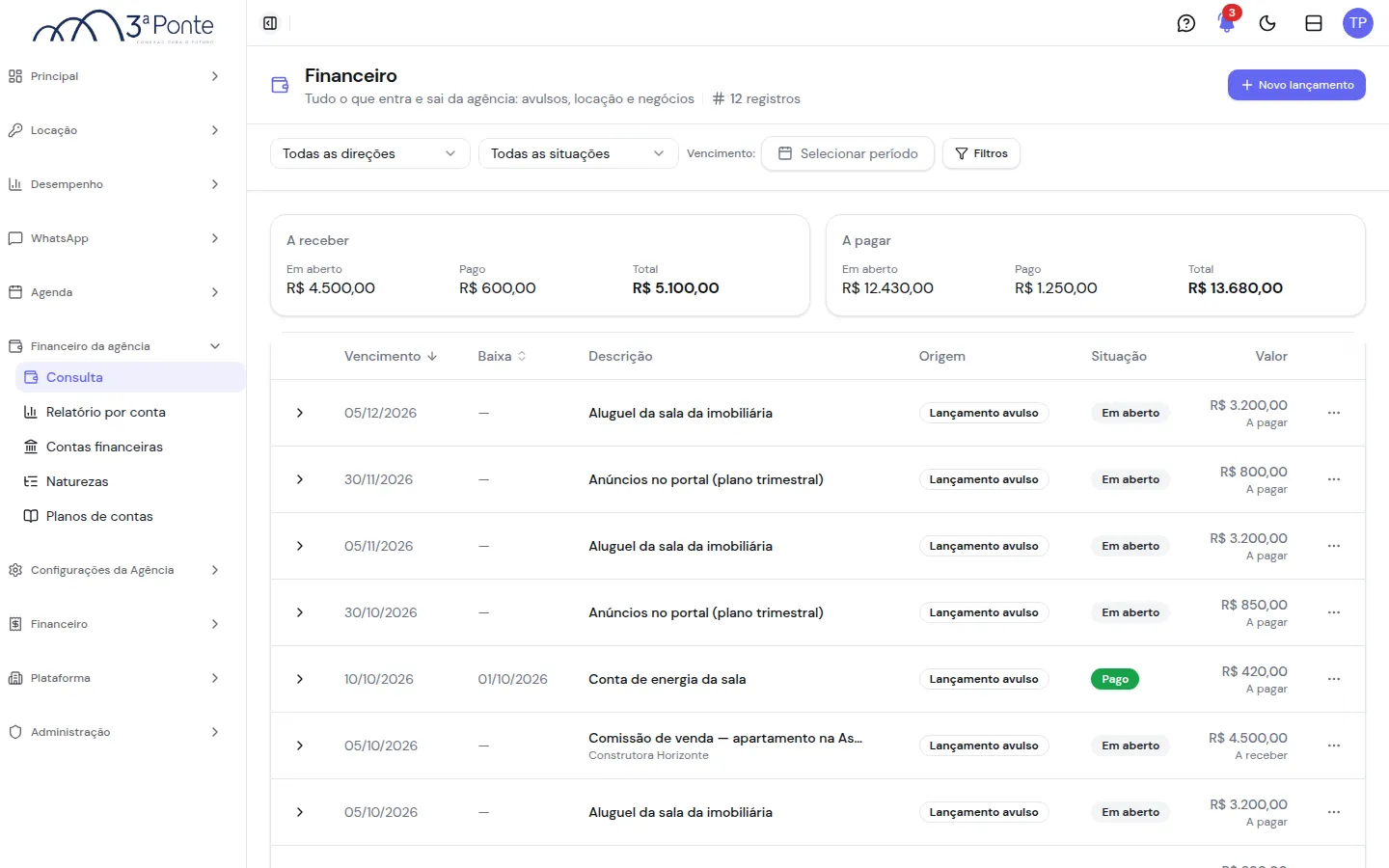The width and height of the screenshot is (1389, 868).
Task: Open actions menu for R$ 850,00 row
Action: point(1334,612)
